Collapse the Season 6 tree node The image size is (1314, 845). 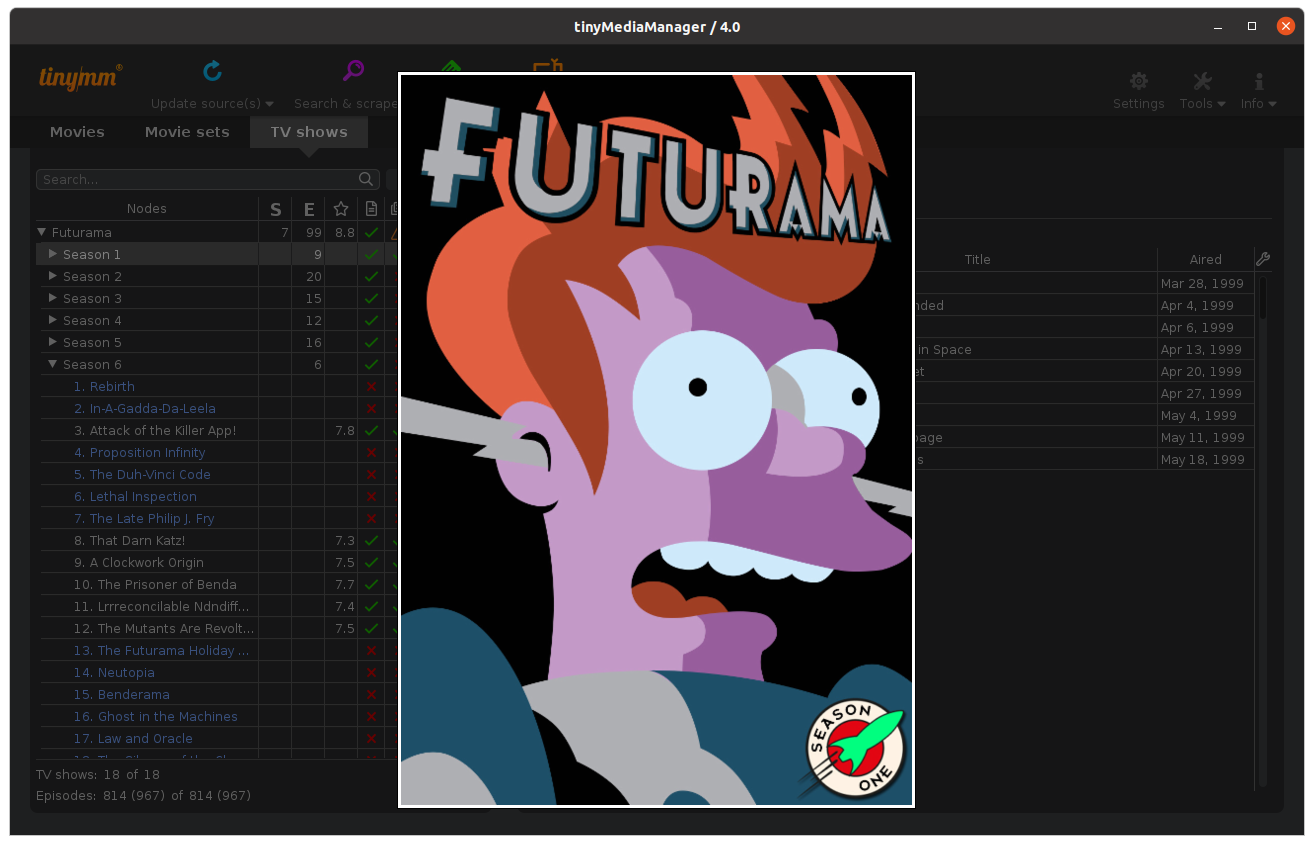tap(53, 364)
